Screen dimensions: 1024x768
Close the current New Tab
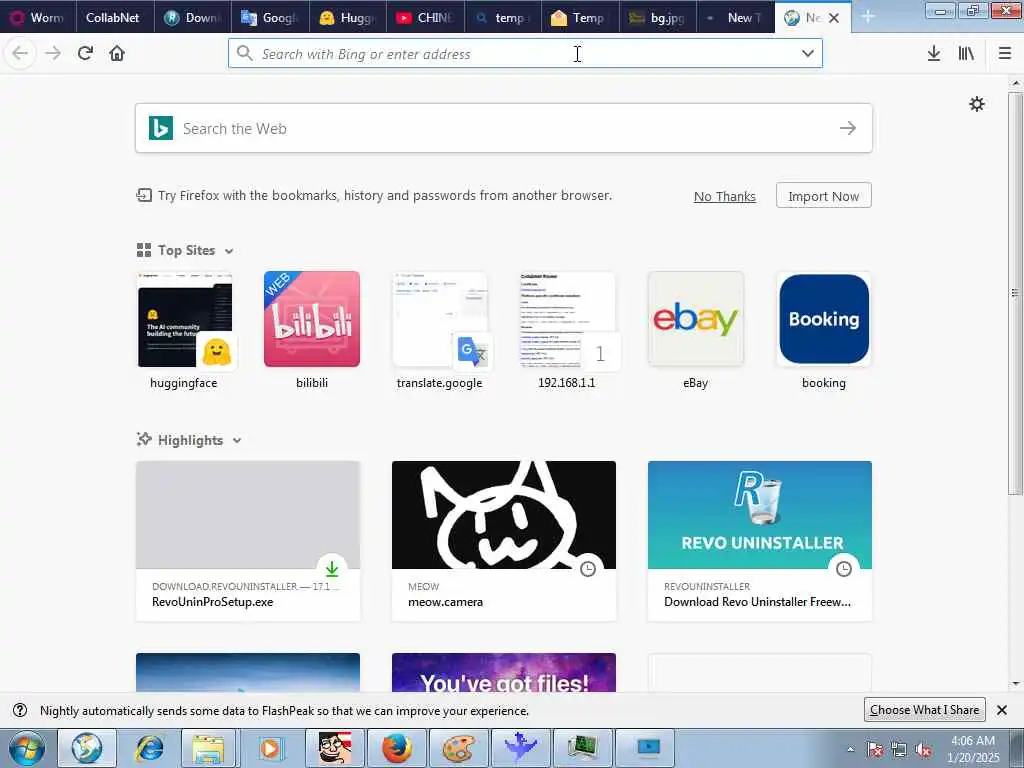[834, 18]
